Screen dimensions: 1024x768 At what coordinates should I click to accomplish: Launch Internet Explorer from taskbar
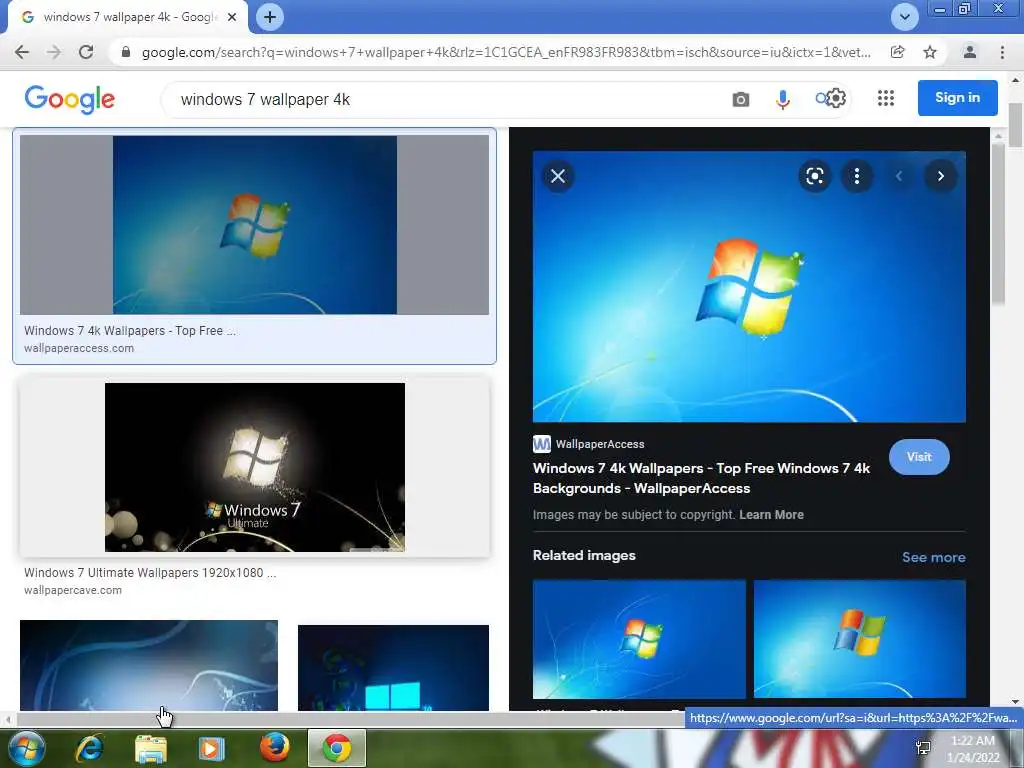tap(89, 748)
